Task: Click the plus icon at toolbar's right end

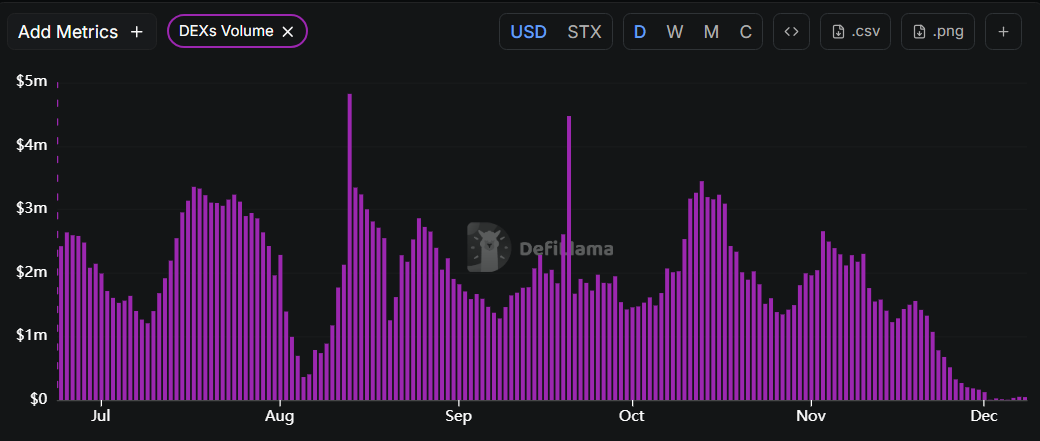Action: coord(1003,32)
